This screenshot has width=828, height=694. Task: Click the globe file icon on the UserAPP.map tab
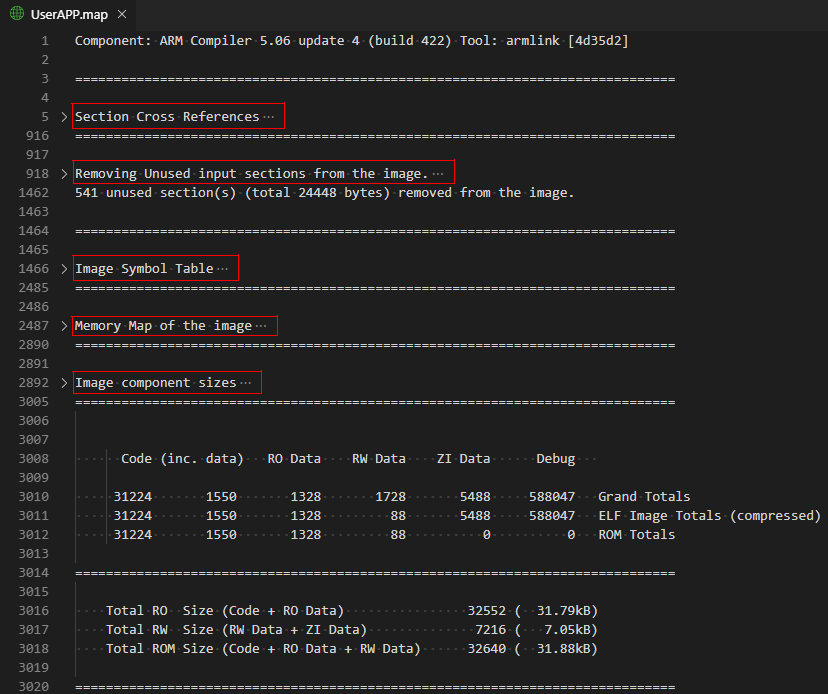17,14
